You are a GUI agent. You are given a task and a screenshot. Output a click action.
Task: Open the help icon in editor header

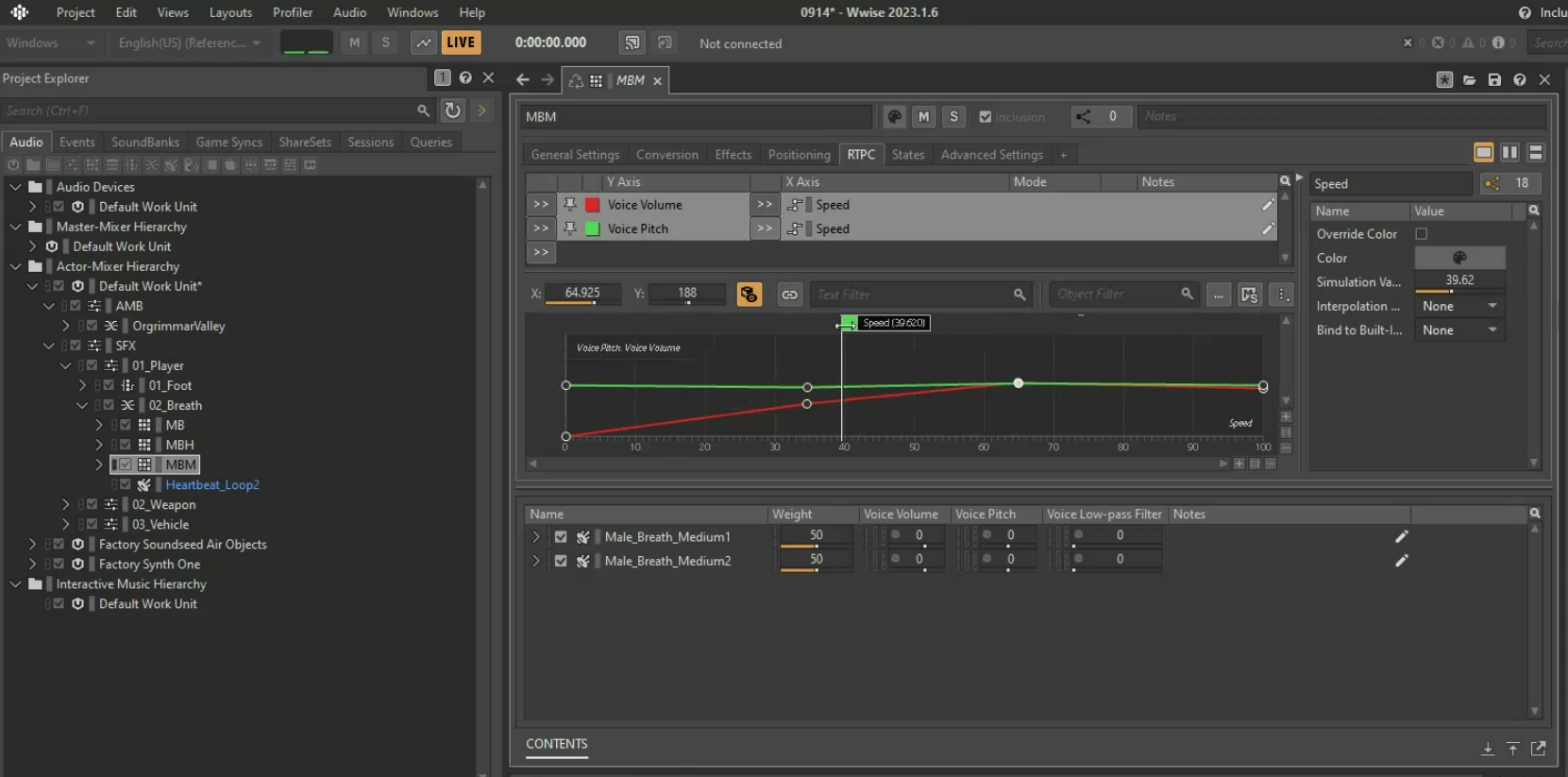pos(1520,80)
